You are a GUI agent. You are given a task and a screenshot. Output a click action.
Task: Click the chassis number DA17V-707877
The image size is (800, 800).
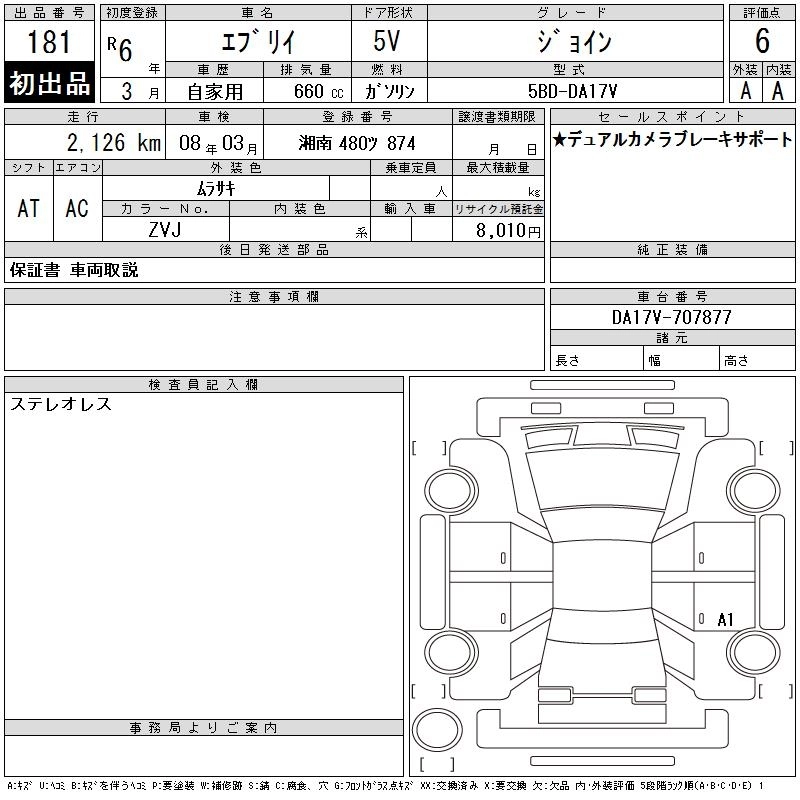click(671, 317)
